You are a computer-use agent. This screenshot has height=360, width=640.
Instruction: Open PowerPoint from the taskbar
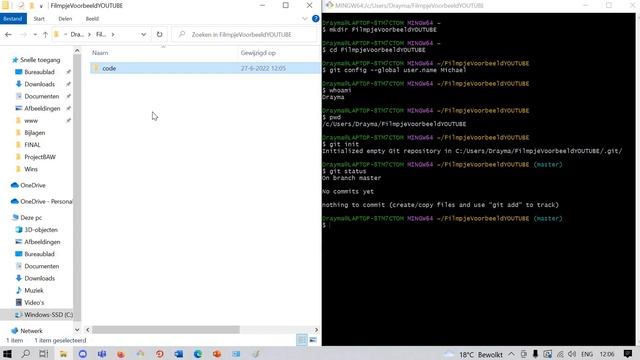click(x=217, y=354)
